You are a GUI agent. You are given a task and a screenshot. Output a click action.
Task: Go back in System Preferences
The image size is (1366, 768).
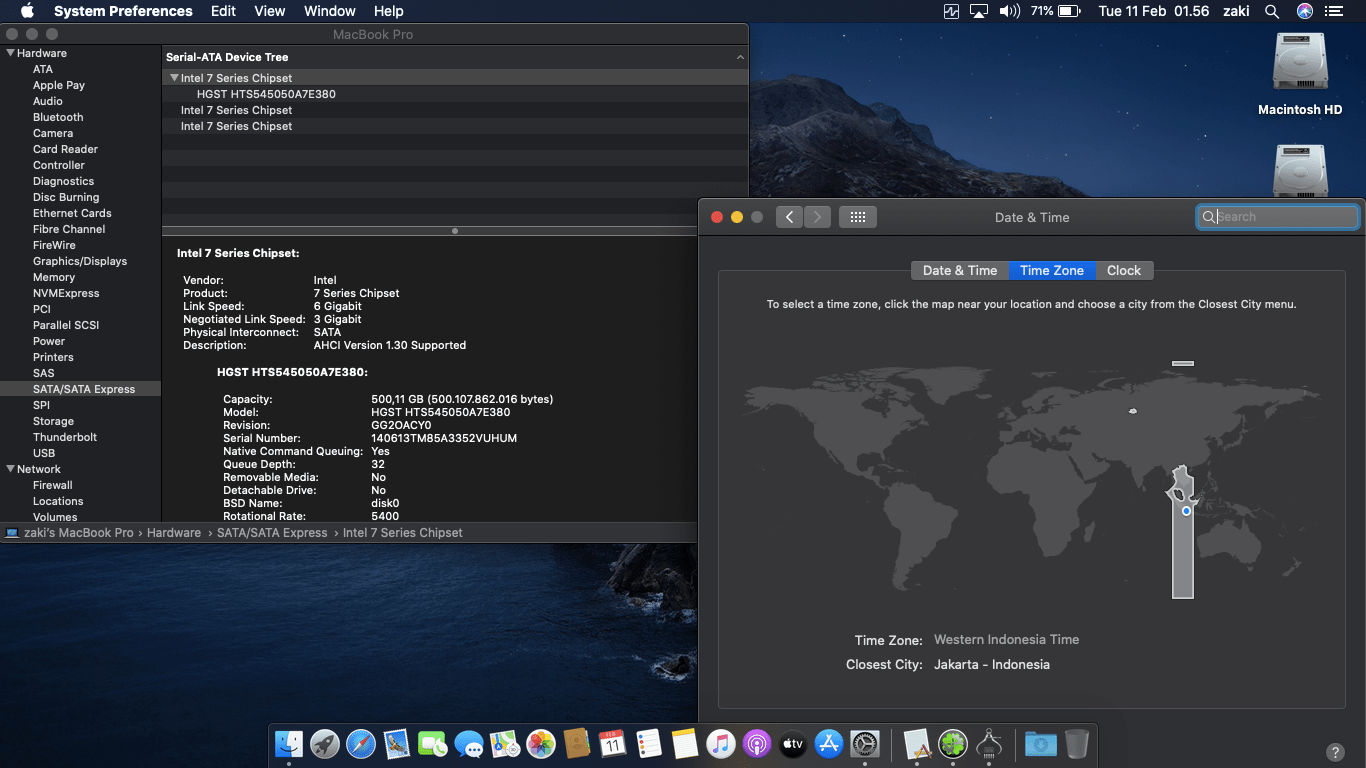(789, 217)
